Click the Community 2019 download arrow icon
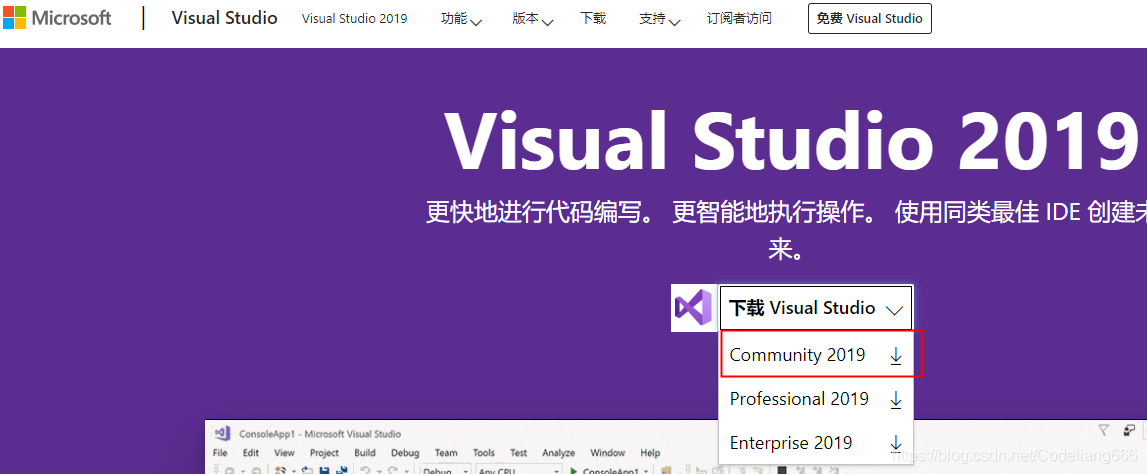Image resolution: width=1147 pixels, height=474 pixels. coord(895,356)
